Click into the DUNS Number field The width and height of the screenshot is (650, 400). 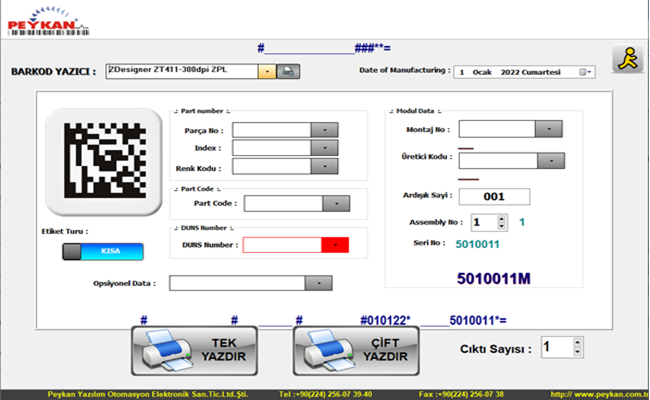[x=282, y=245]
